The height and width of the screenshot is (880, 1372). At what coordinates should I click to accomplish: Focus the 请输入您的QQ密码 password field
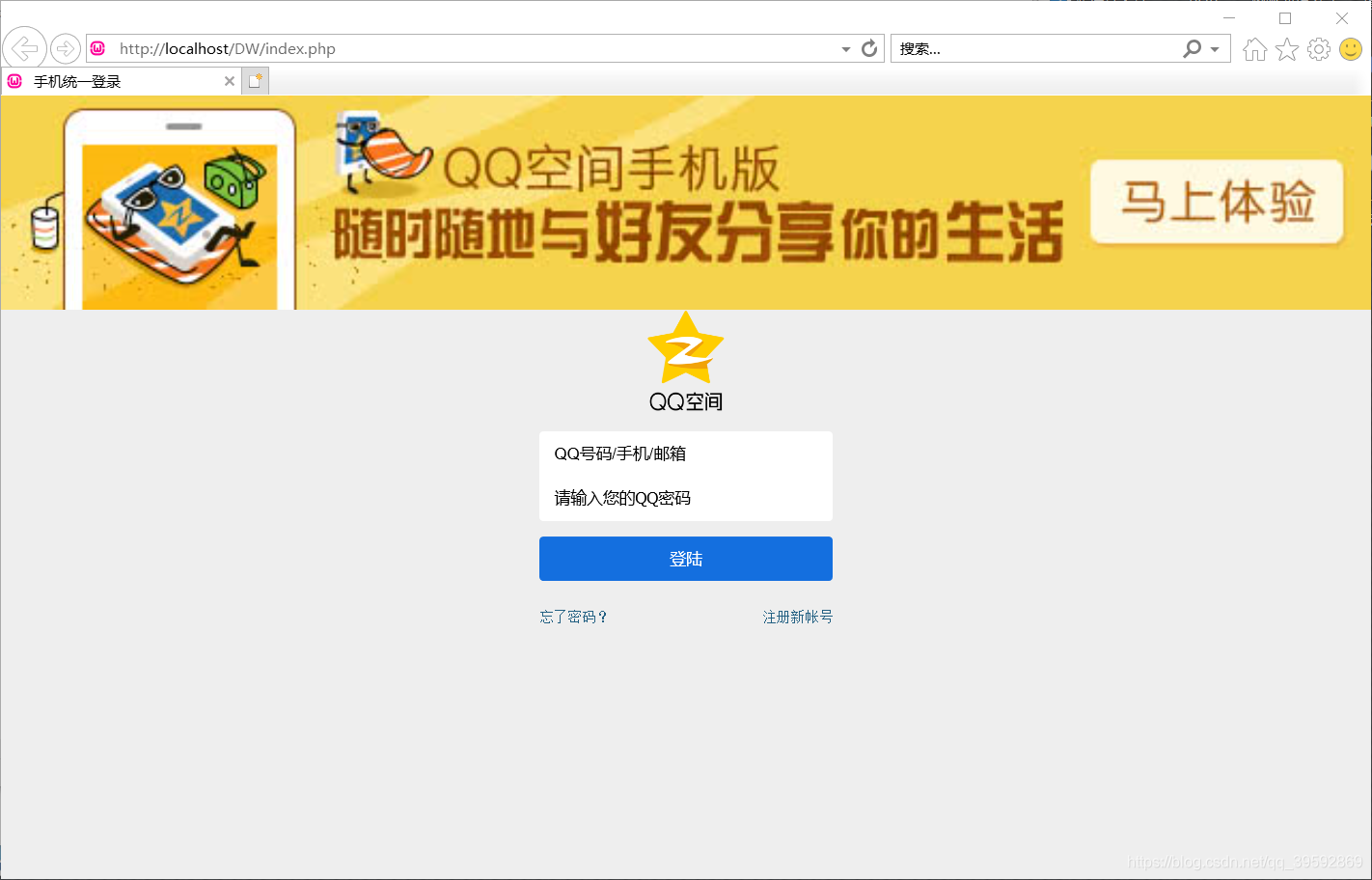[x=686, y=498]
